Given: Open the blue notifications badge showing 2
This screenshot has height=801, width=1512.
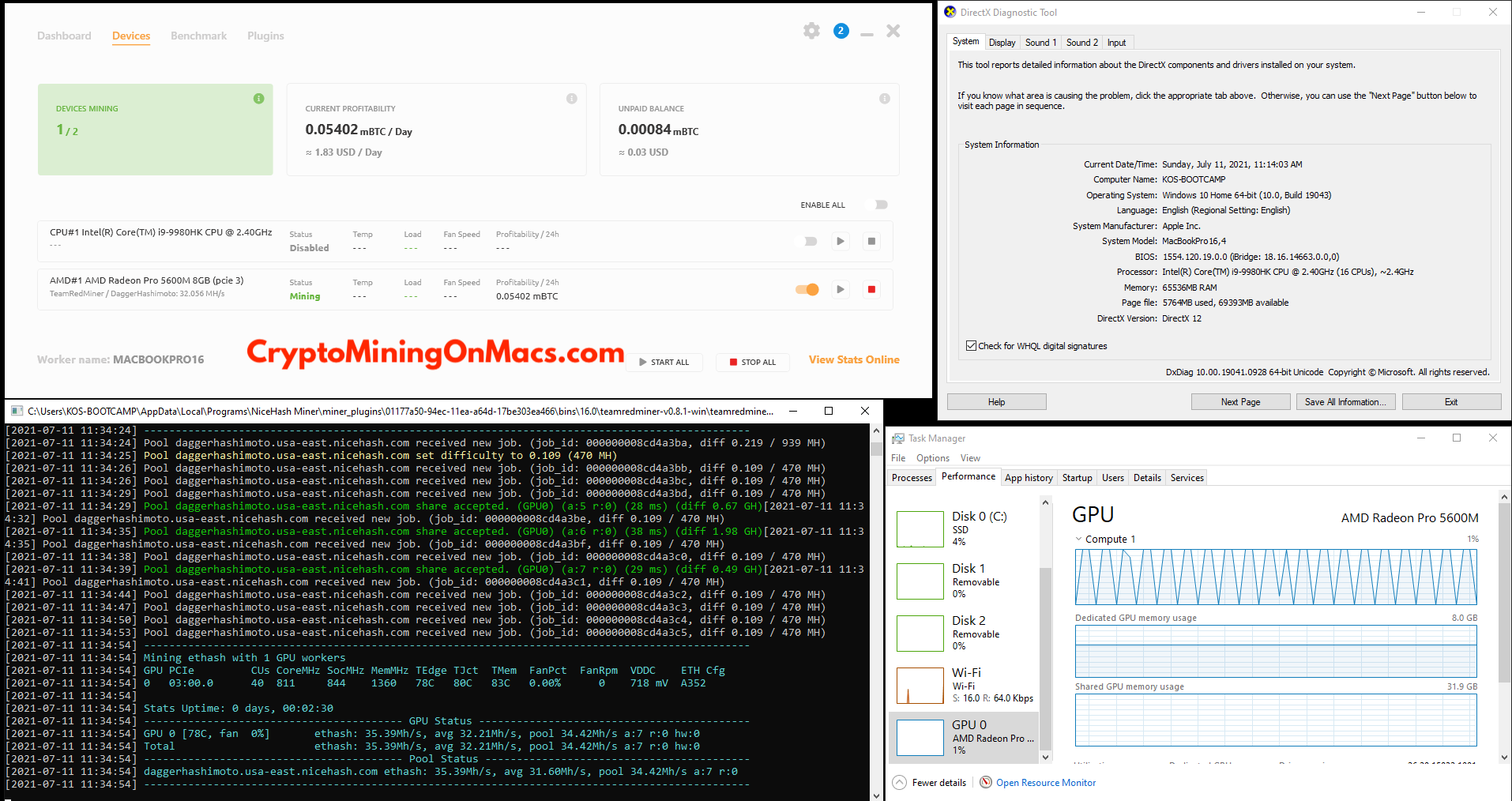Looking at the screenshot, I should click(841, 31).
